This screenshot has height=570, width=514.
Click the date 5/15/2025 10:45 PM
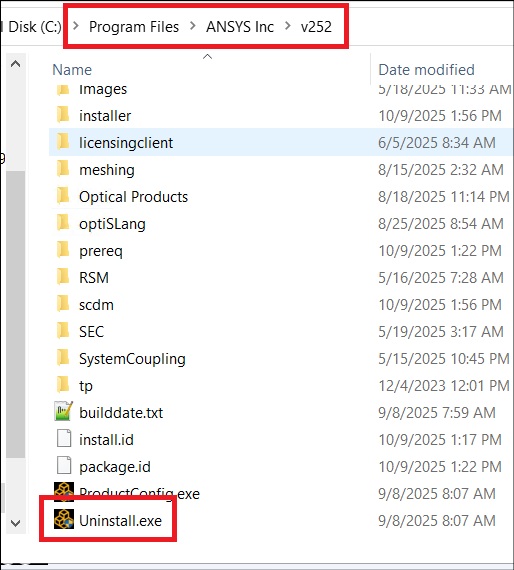pos(444,359)
